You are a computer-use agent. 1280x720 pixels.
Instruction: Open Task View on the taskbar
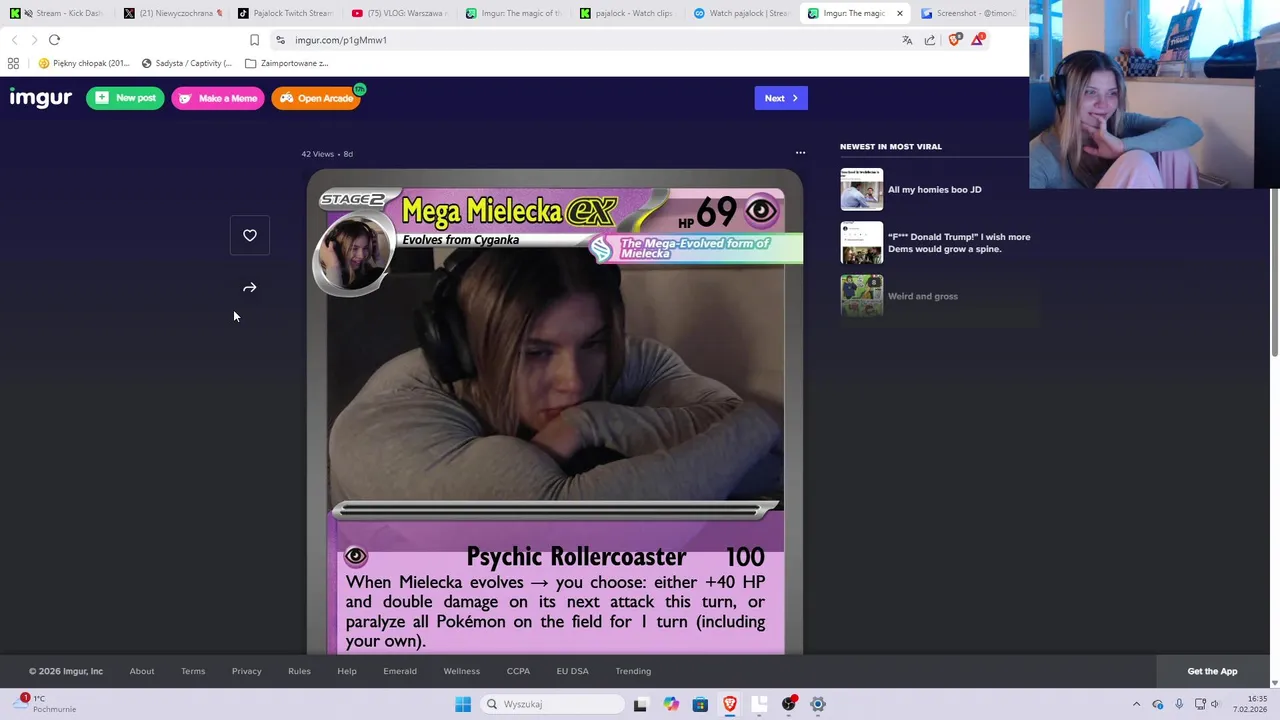pos(640,704)
